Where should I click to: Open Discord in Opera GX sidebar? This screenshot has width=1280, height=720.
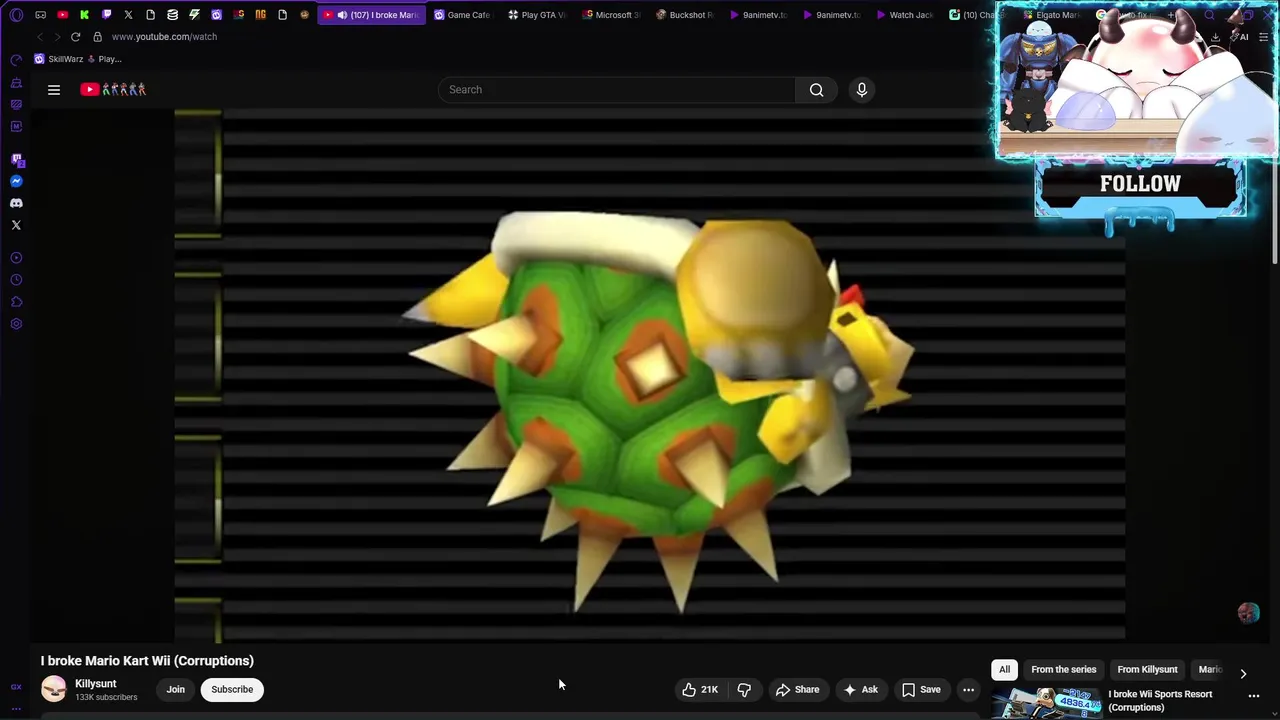coord(16,203)
